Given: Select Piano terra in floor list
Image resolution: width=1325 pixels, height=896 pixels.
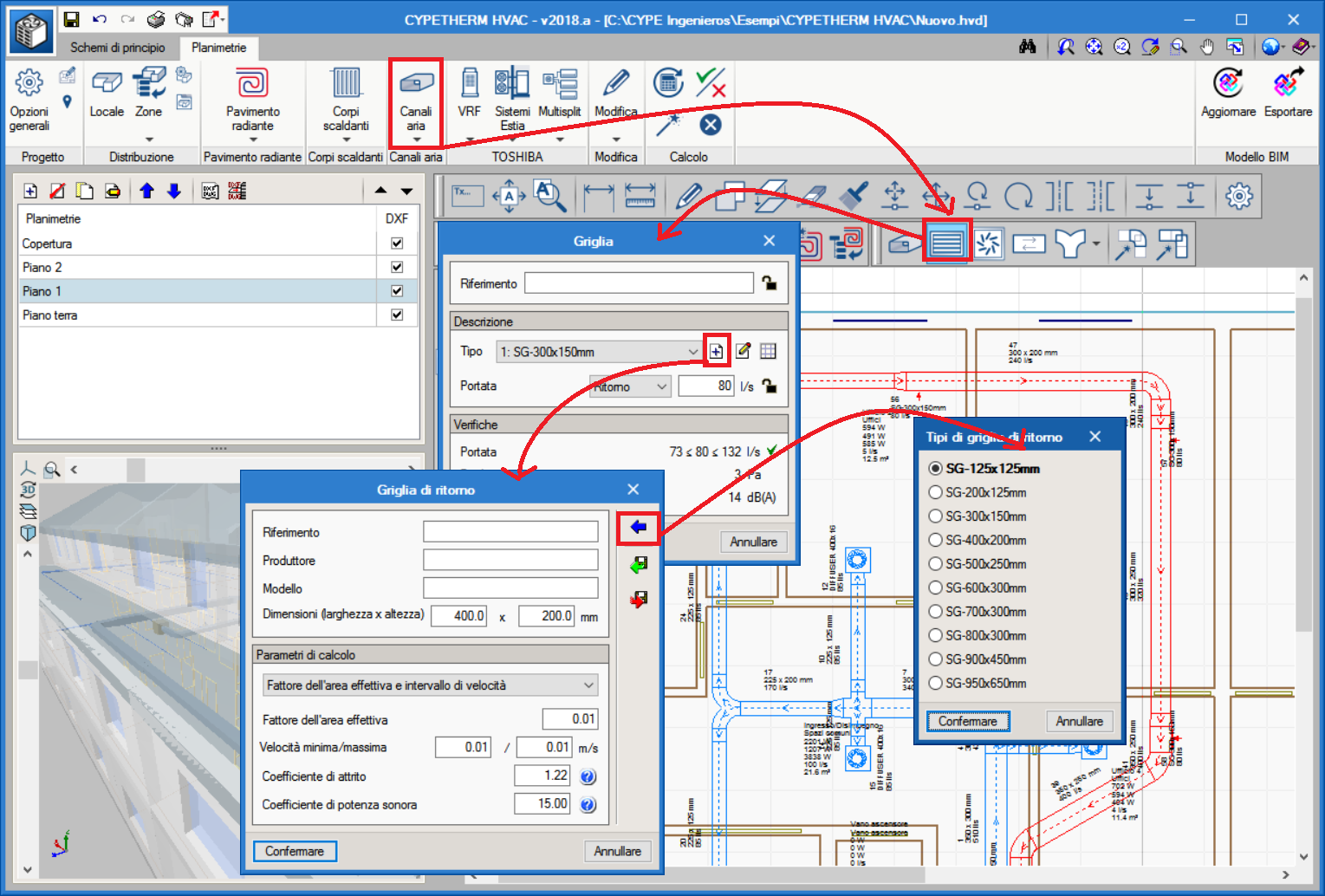Looking at the screenshot, I should (198, 315).
